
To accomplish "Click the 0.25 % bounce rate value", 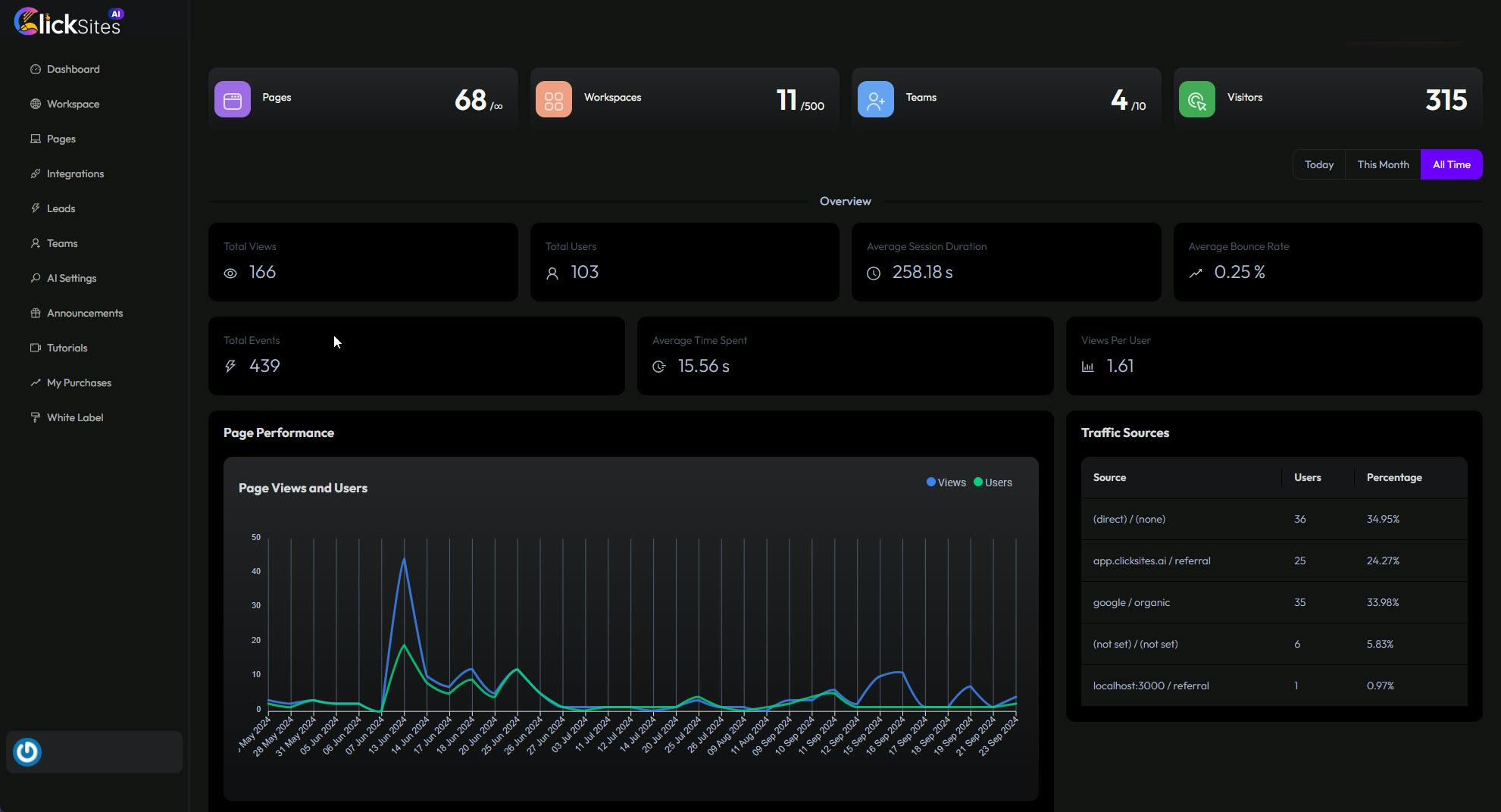I will 1240,272.
